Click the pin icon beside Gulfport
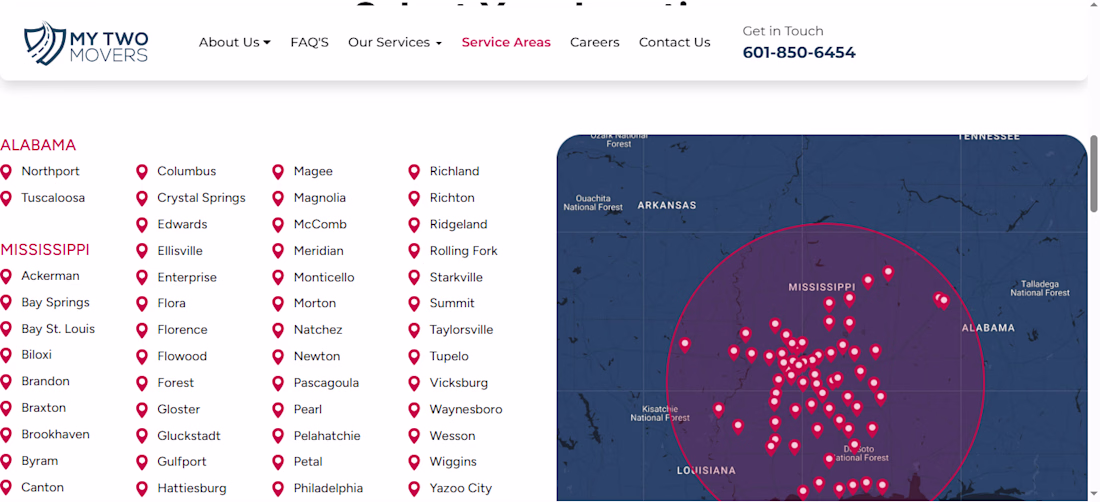 pos(142,463)
